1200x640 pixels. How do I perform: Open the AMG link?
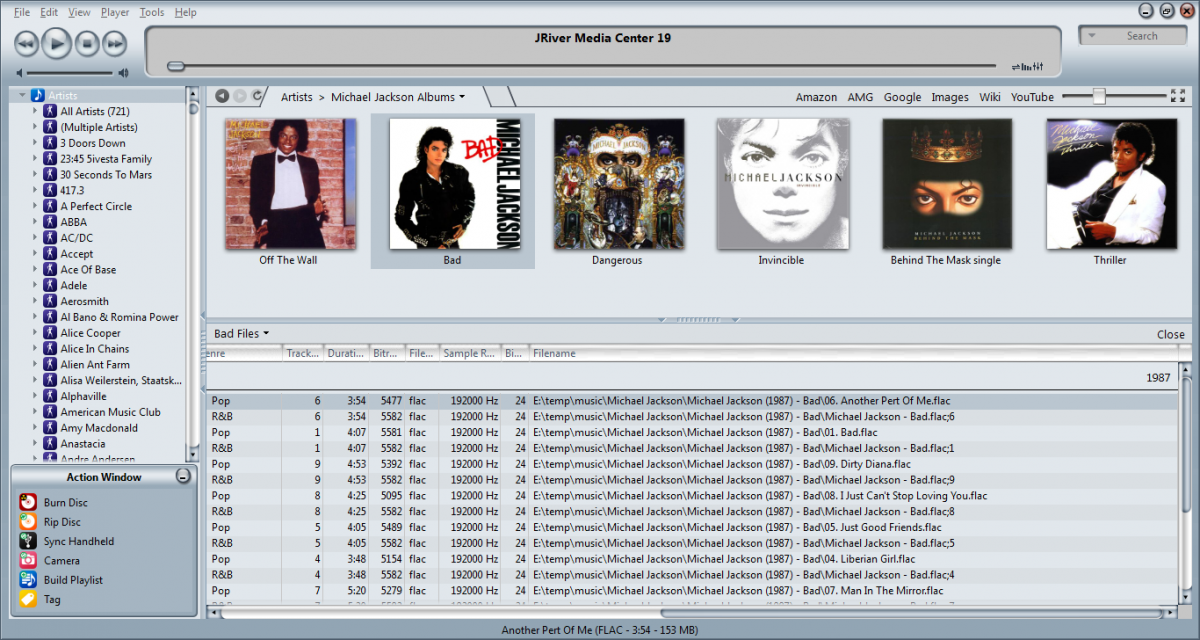(861, 97)
